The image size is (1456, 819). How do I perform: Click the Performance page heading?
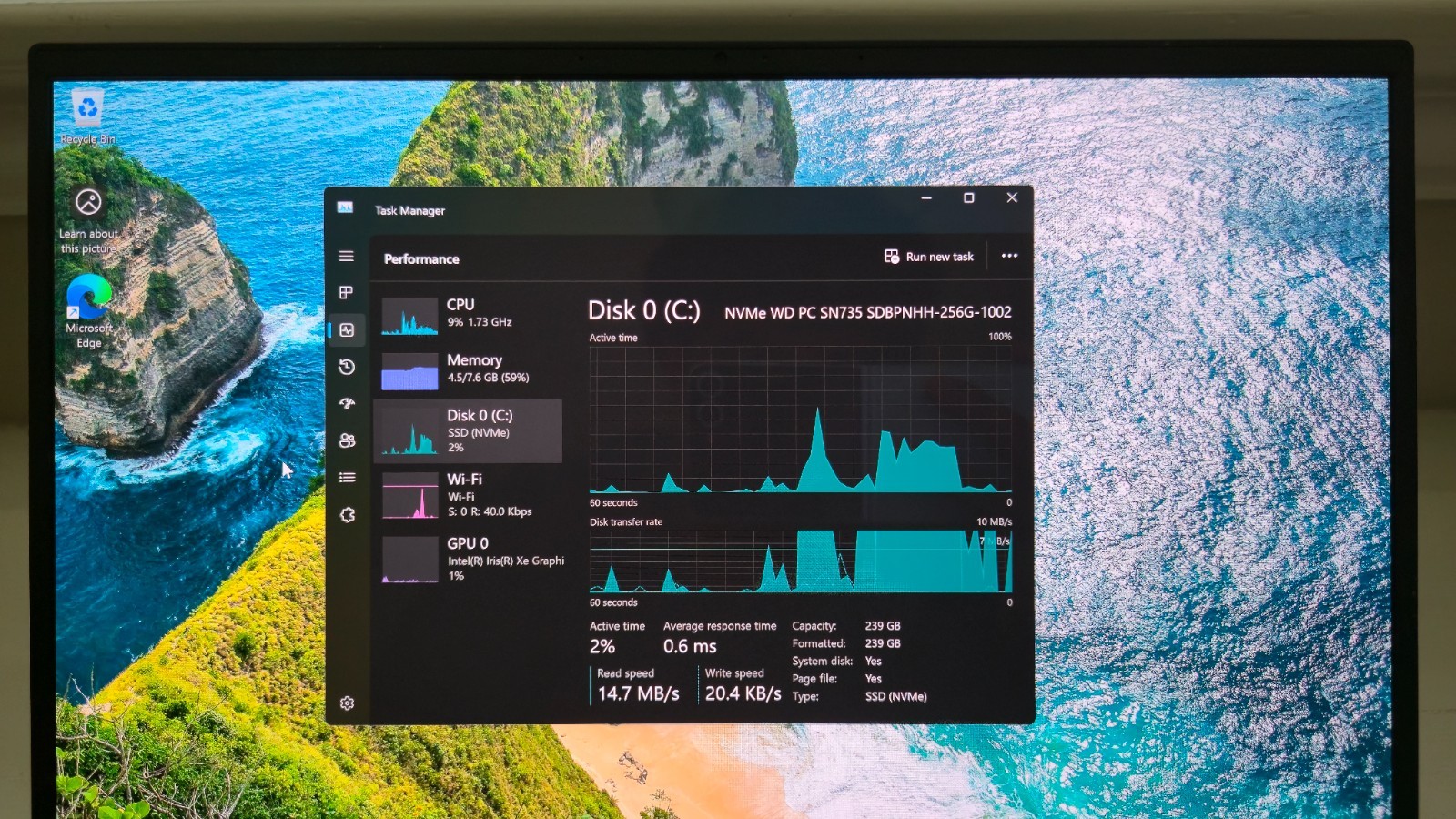pyautogui.click(x=421, y=259)
